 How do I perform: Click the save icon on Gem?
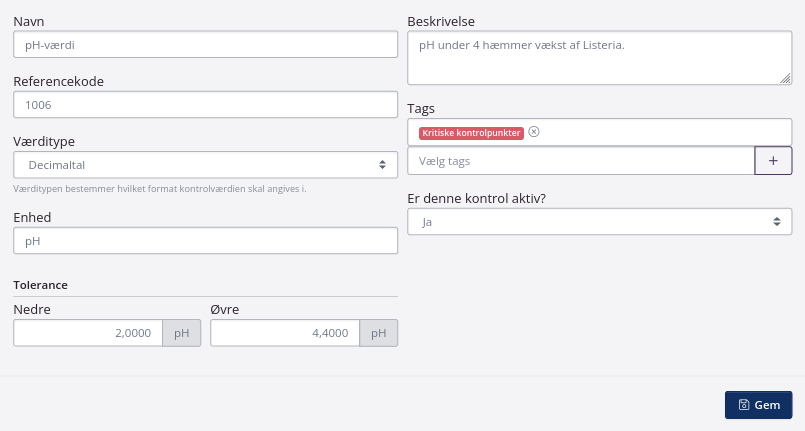744,405
